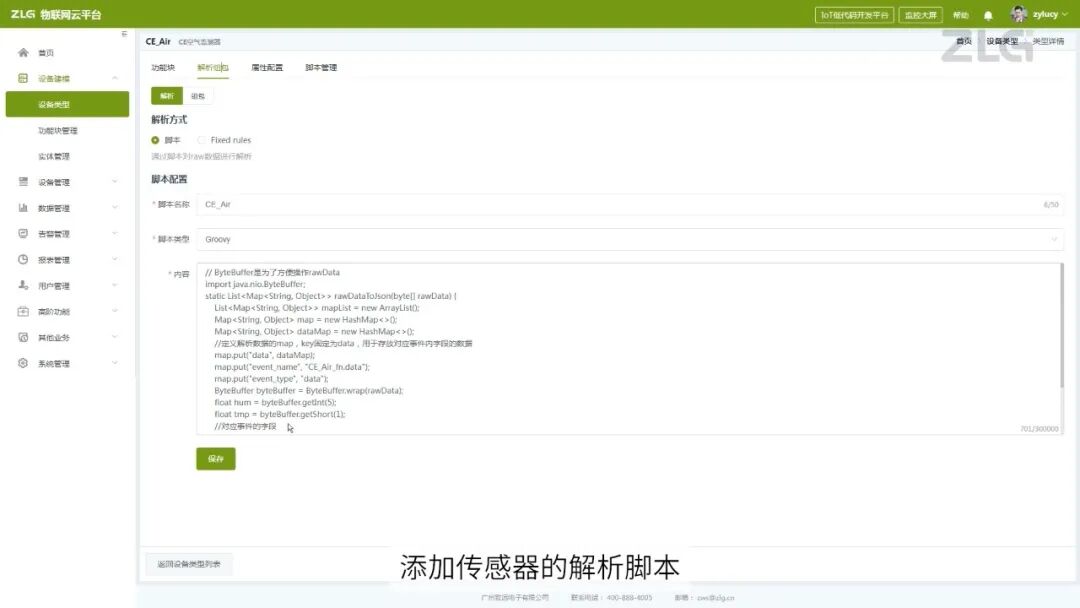Click the 设备管理 sidebar icon

pyautogui.click(x=23, y=182)
